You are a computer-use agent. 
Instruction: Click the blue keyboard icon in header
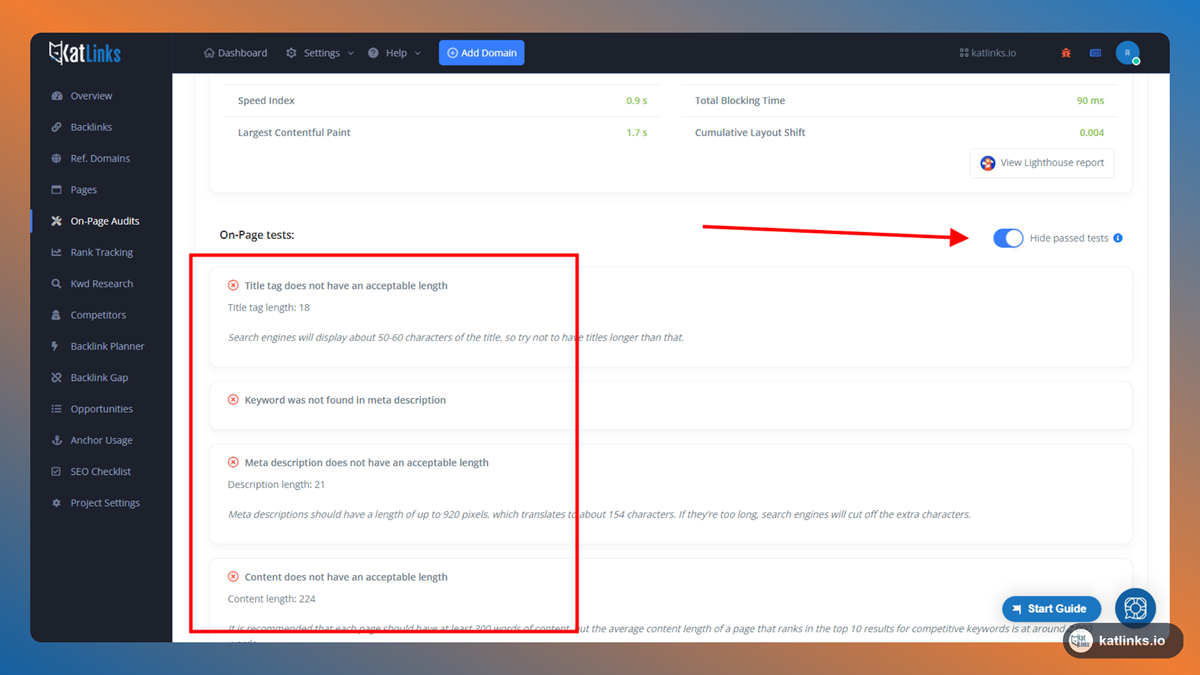pyautogui.click(x=1095, y=53)
